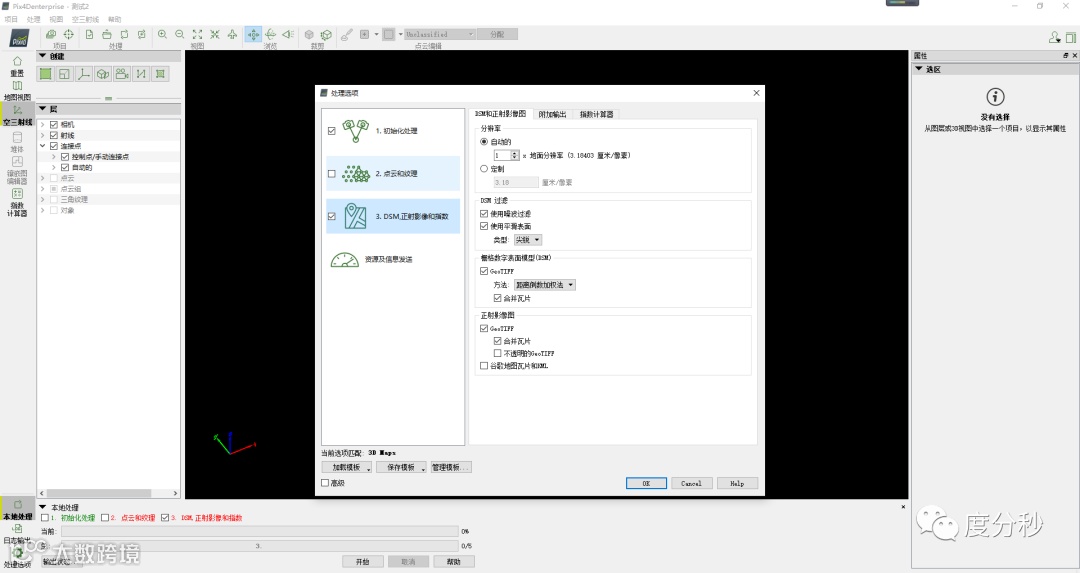The width and height of the screenshot is (1080, 573).
Task: Switch to the 附加输出 tab
Action: pos(552,114)
